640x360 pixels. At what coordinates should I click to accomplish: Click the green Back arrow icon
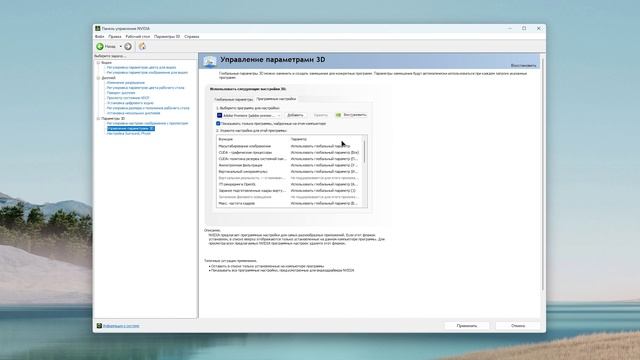click(100, 47)
